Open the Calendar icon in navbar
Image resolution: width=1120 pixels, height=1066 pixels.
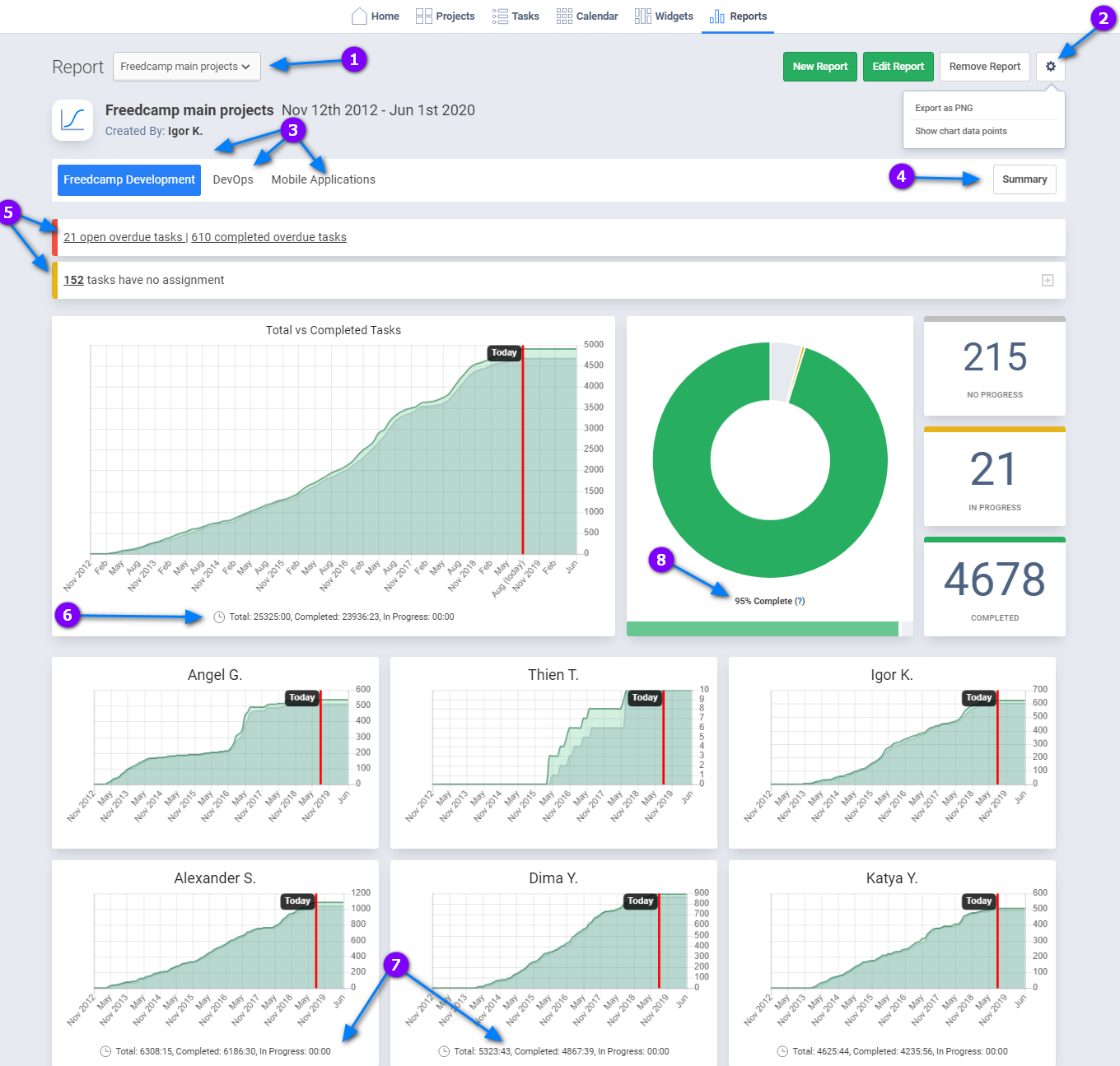pos(564,16)
